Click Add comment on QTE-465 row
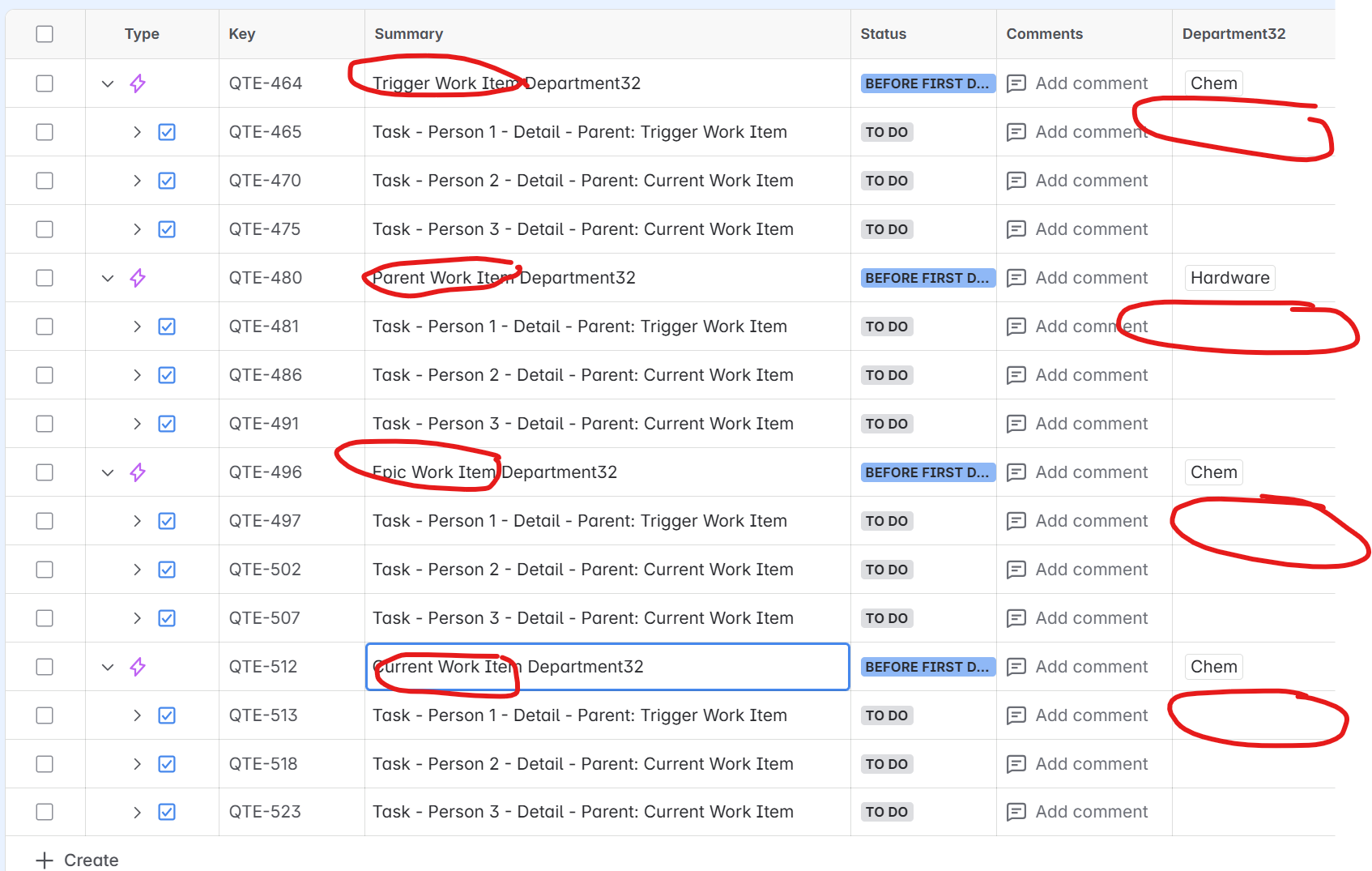The height and width of the screenshot is (871, 1372). (x=1091, y=131)
